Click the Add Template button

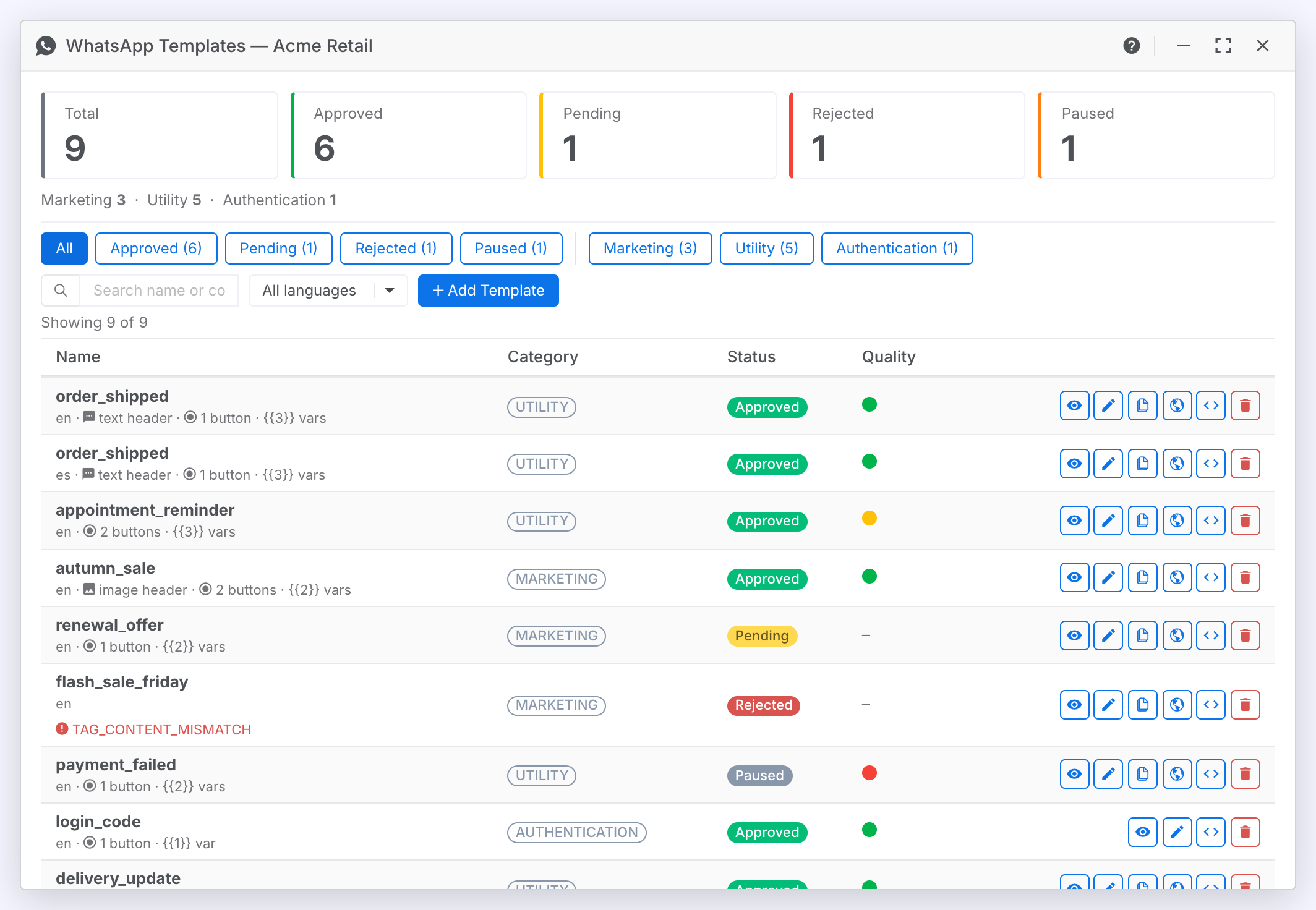pyautogui.click(x=489, y=291)
